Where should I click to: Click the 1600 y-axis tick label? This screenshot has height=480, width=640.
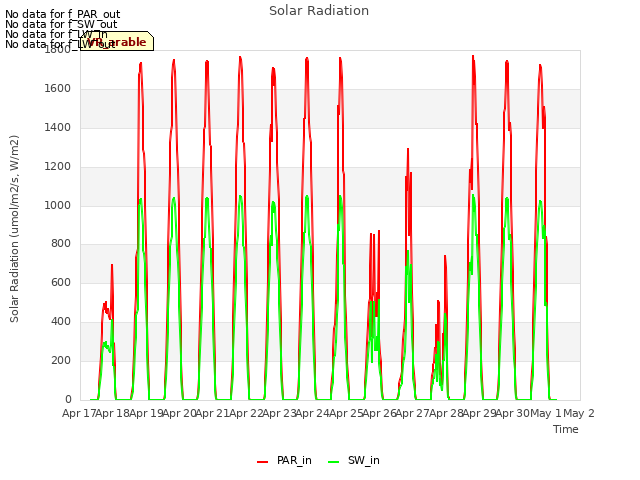point(58,89)
